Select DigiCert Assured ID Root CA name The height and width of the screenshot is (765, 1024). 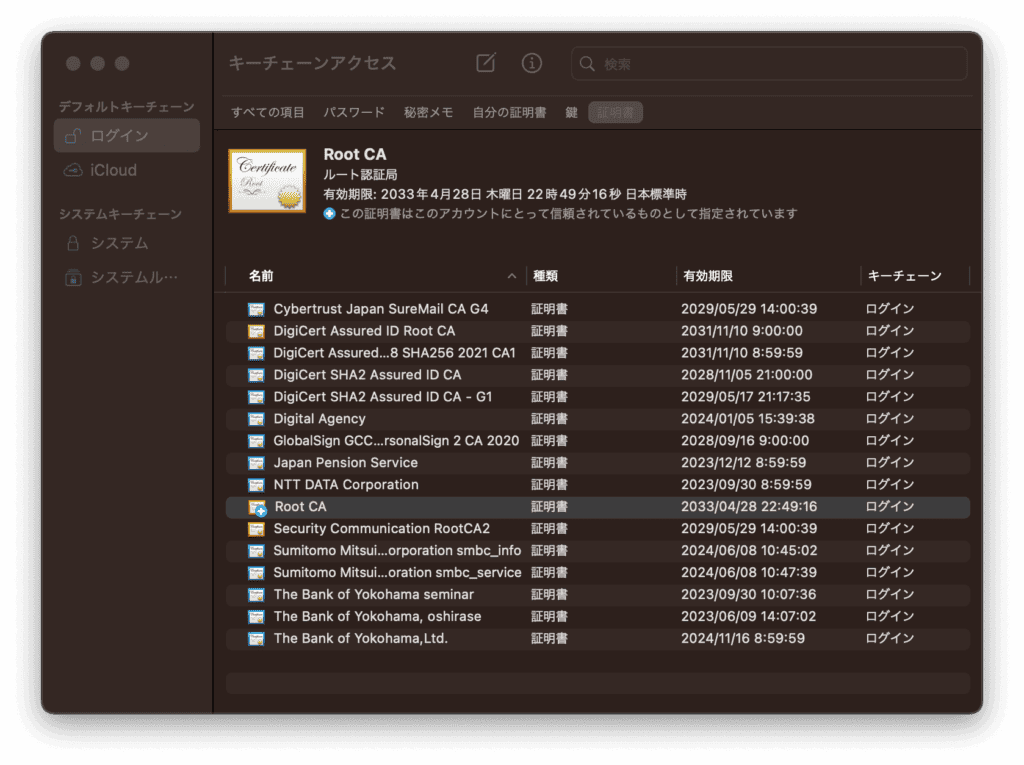(x=364, y=331)
